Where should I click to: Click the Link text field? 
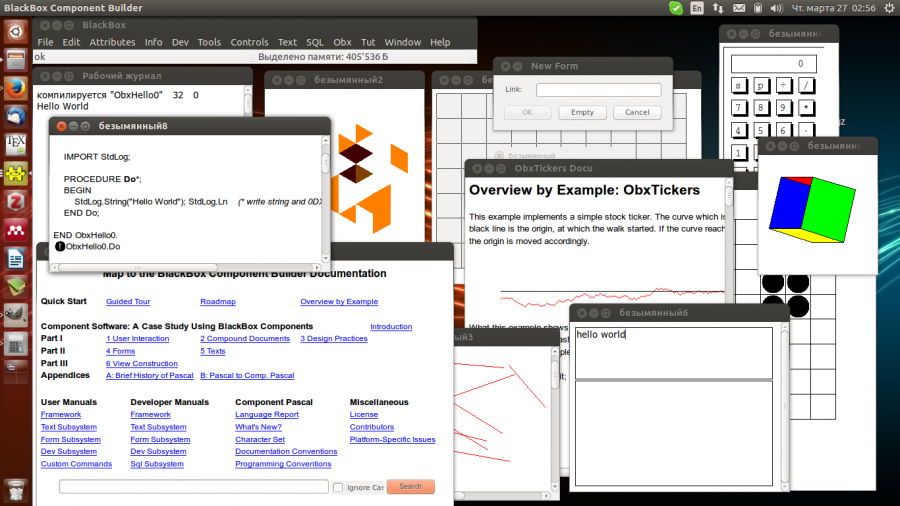click(x=598, y=90)
